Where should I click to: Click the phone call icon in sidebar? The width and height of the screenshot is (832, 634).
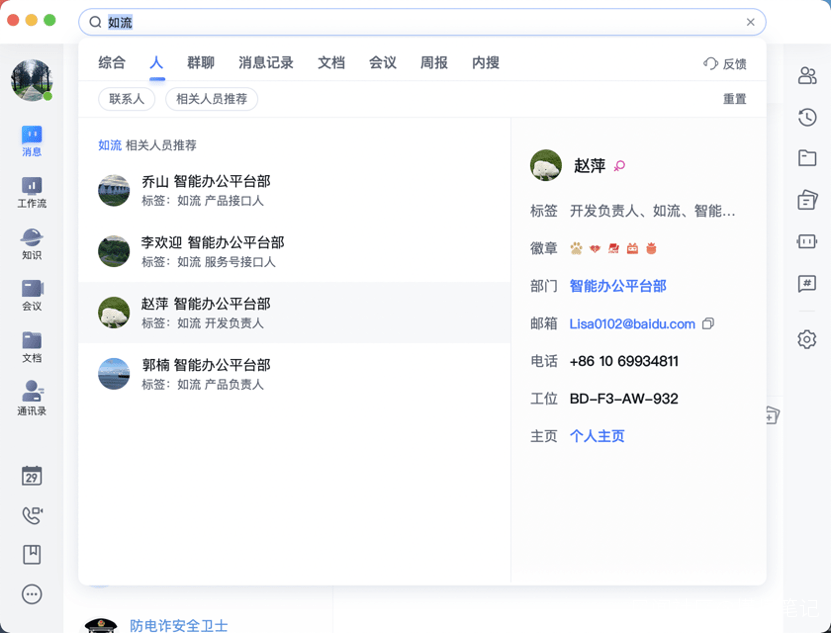click(x=32, y=515)
